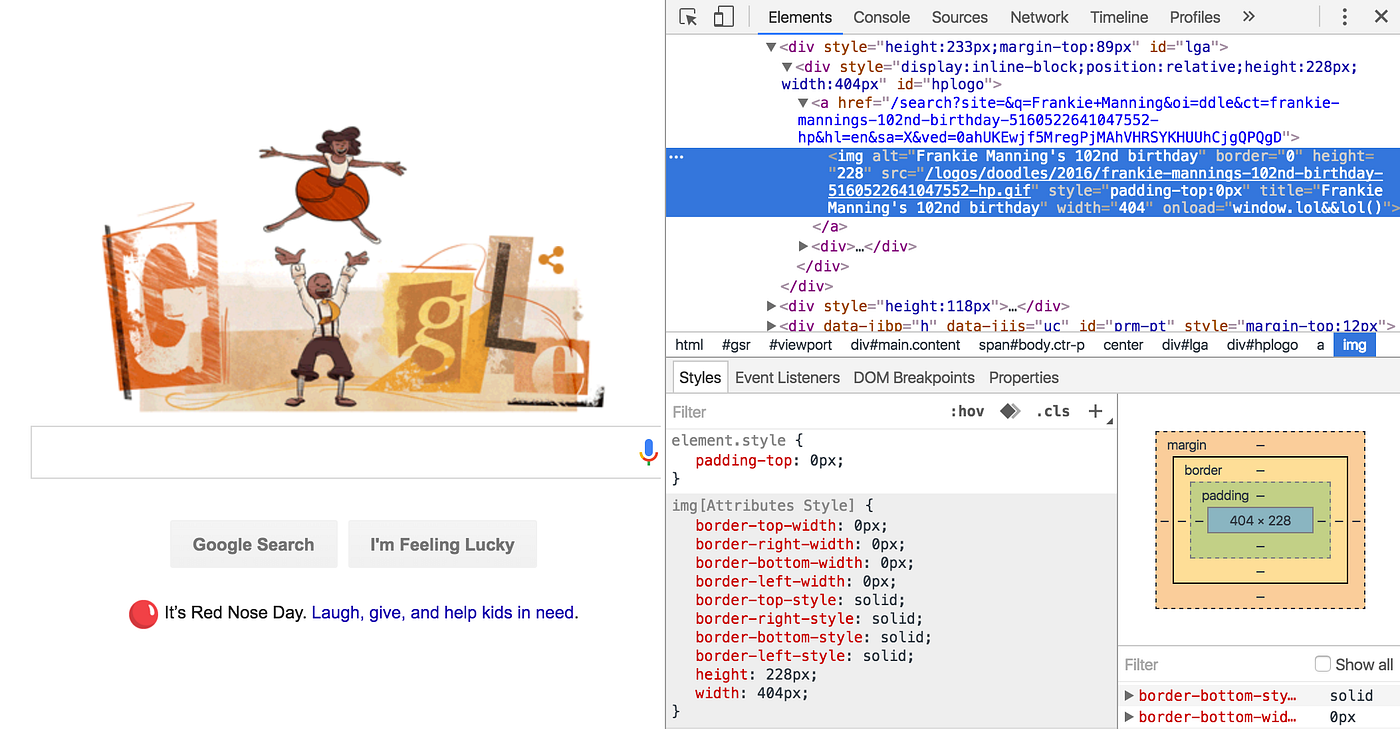Expand computed border-bottom-width property
Viewport: 1400px width, 729px height.
tap(1130, 717)
